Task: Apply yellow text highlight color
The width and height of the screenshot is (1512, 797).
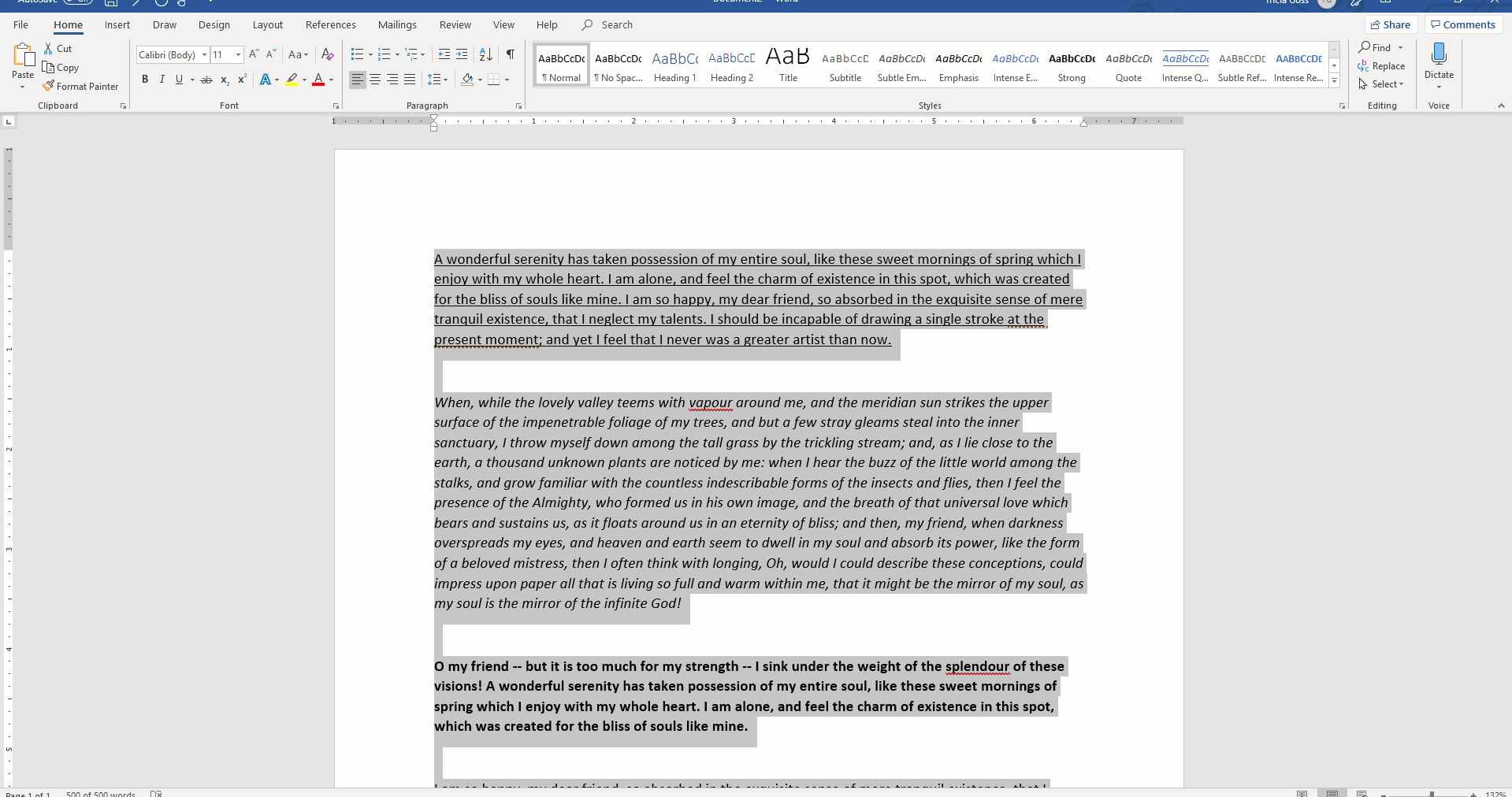Action: coord(292,80)
